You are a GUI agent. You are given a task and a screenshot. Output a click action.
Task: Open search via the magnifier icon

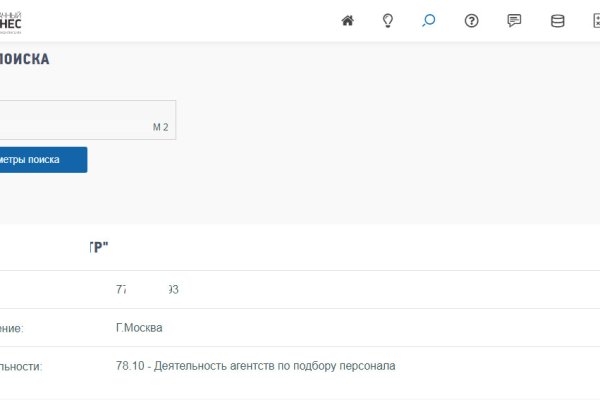(429, 21)
